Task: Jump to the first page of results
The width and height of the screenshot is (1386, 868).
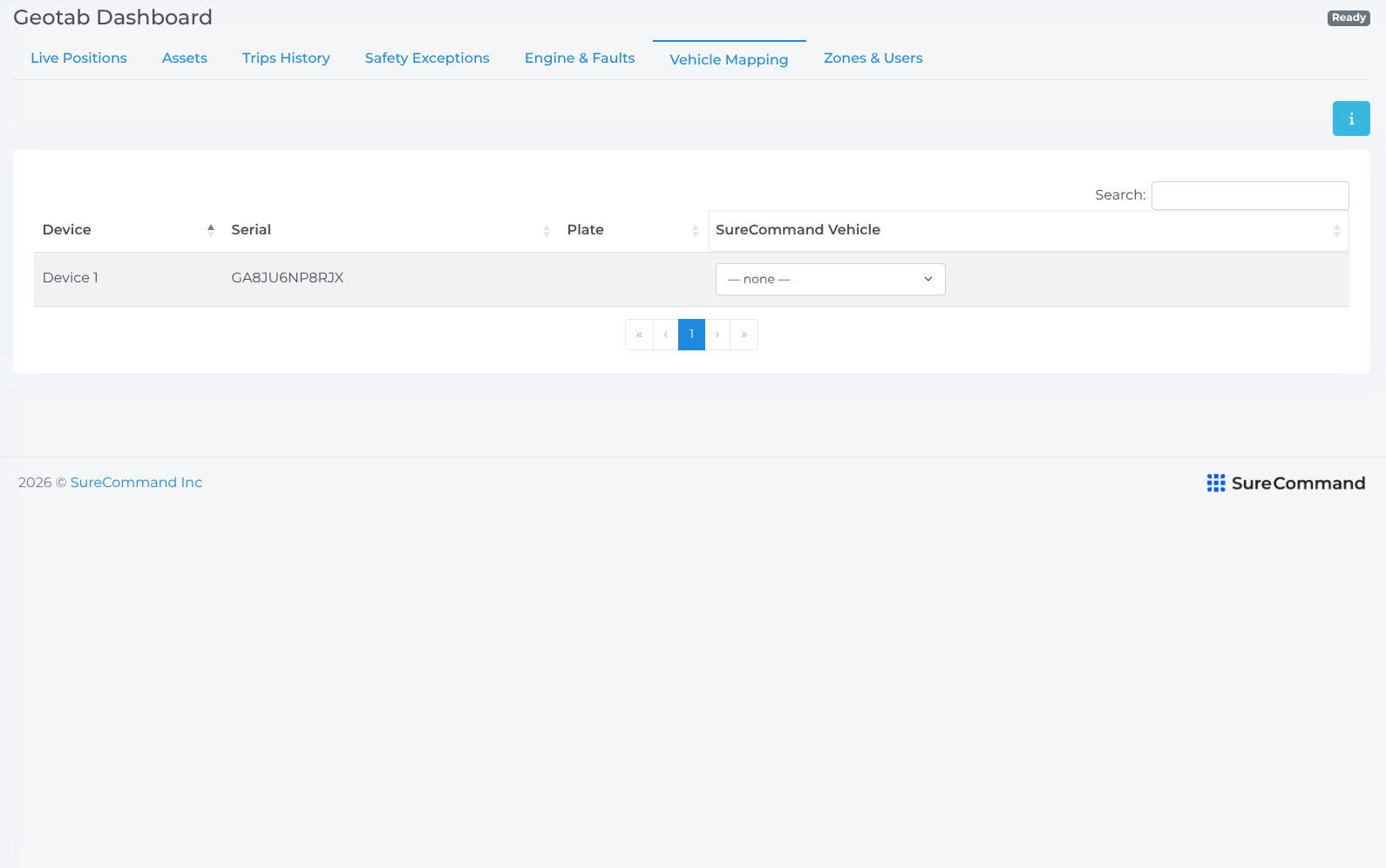Action: point(639,335)
